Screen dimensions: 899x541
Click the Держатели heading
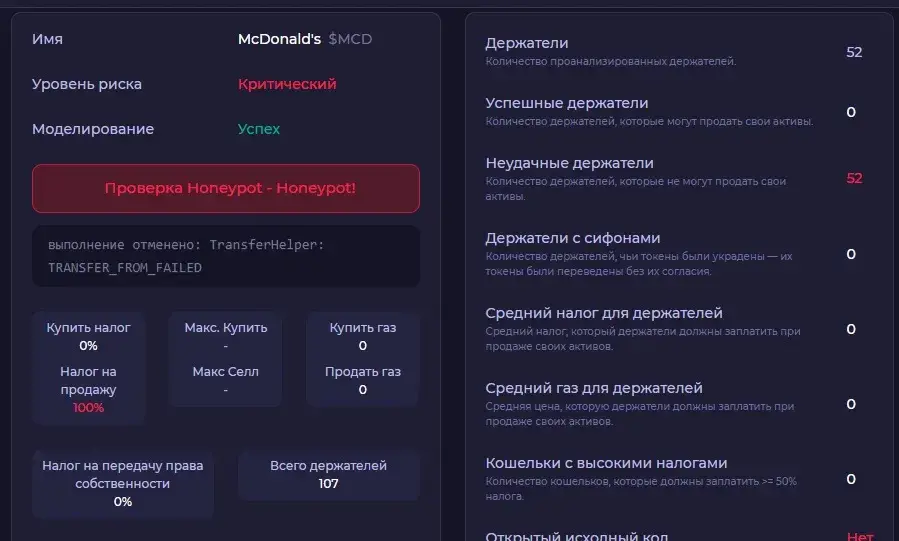tap(527, 43)
